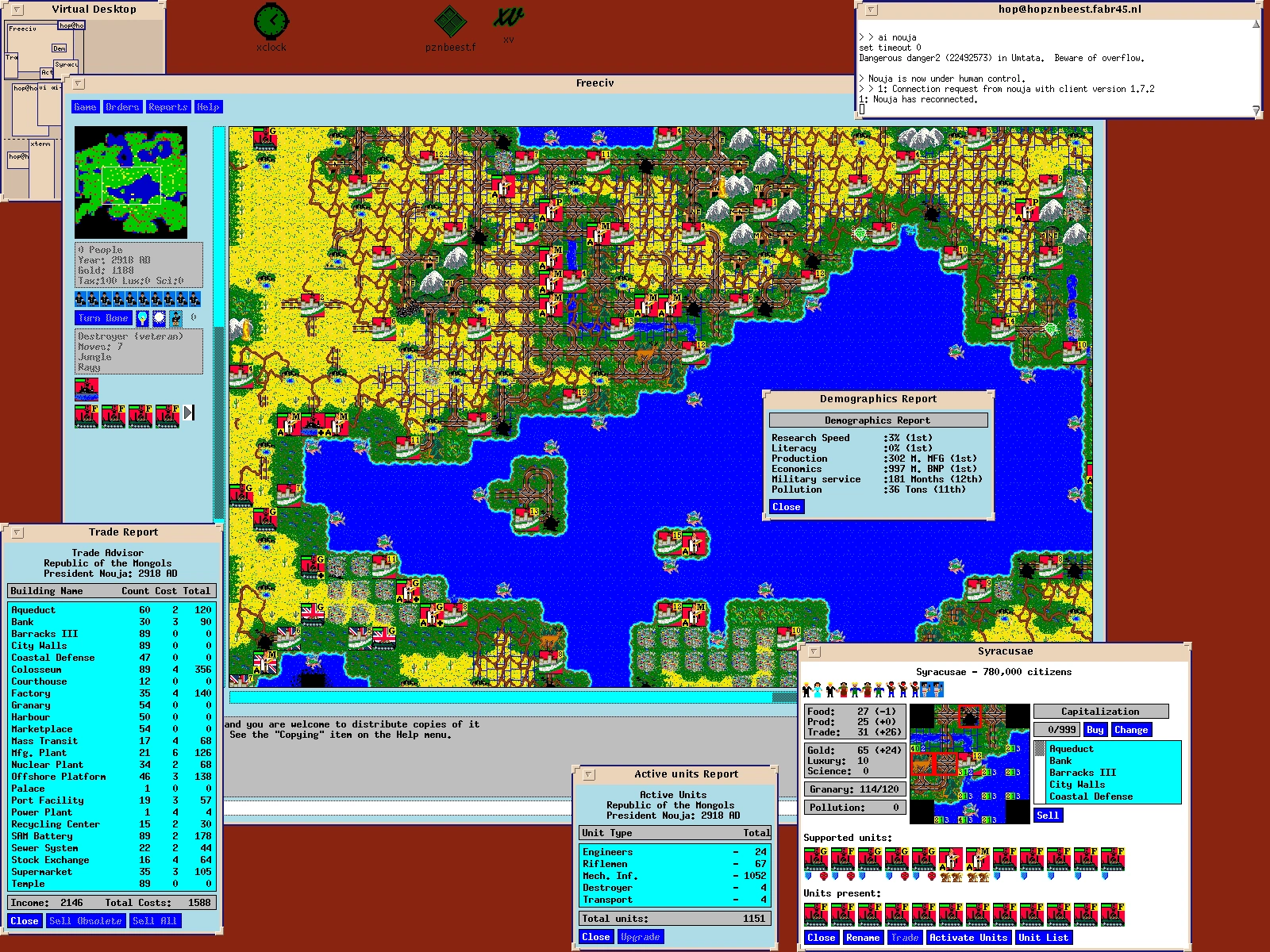Click the Turn Done button
This screenshot has height=952, width=1270.
point(103,318)
